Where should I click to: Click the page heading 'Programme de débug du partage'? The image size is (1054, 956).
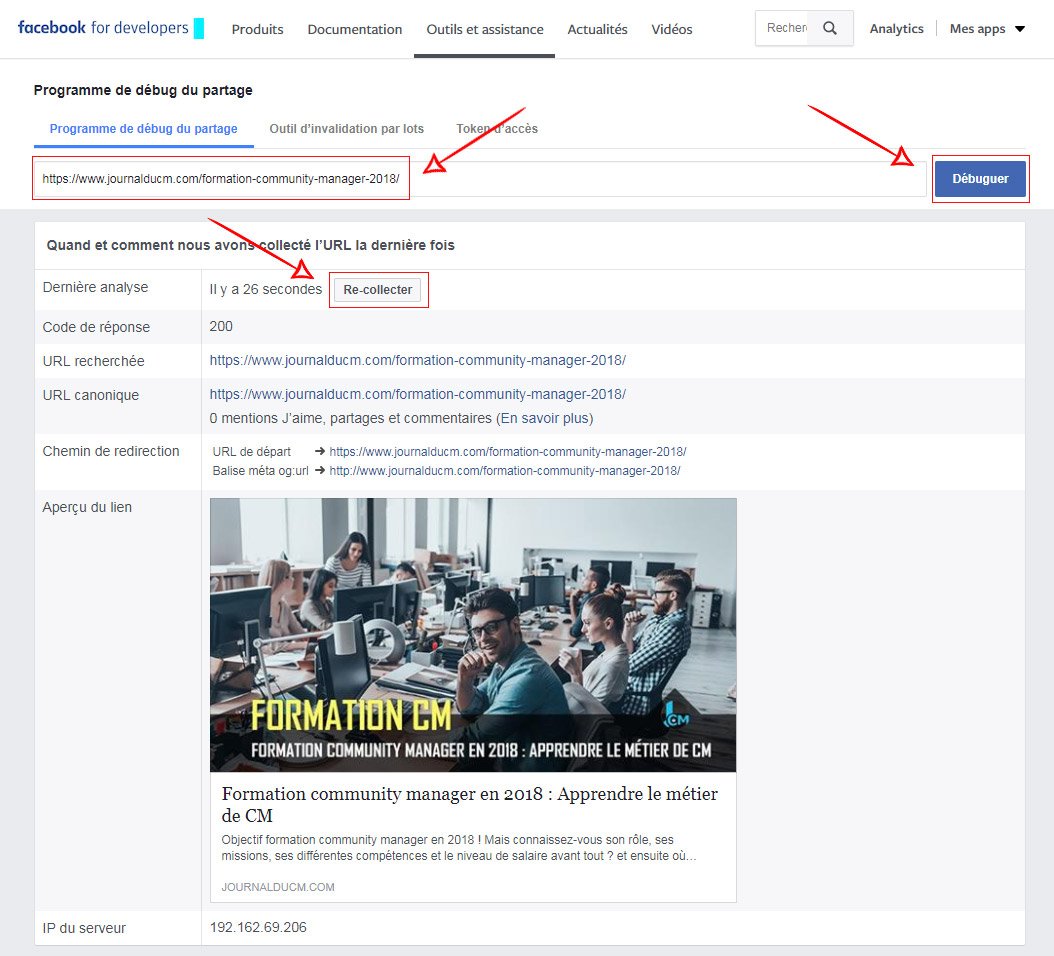tap(143, 90)
